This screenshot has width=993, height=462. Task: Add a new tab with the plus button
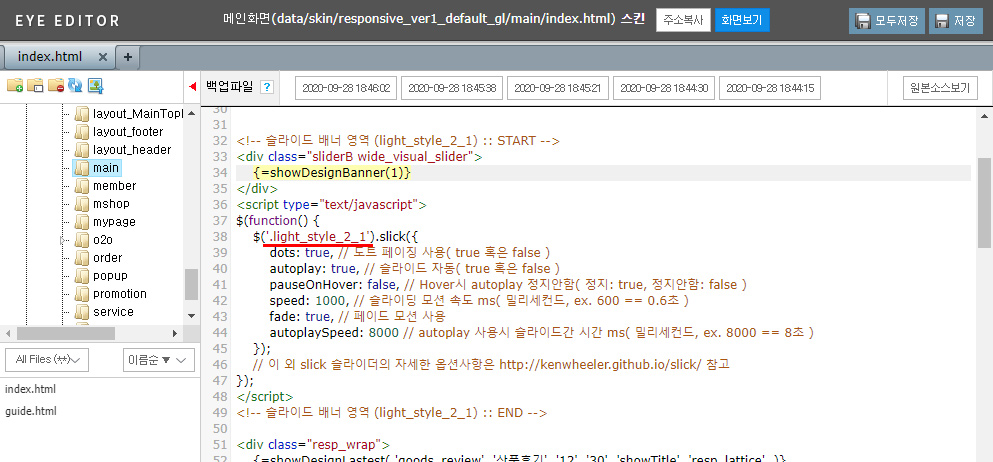click(x=128, y=57)
